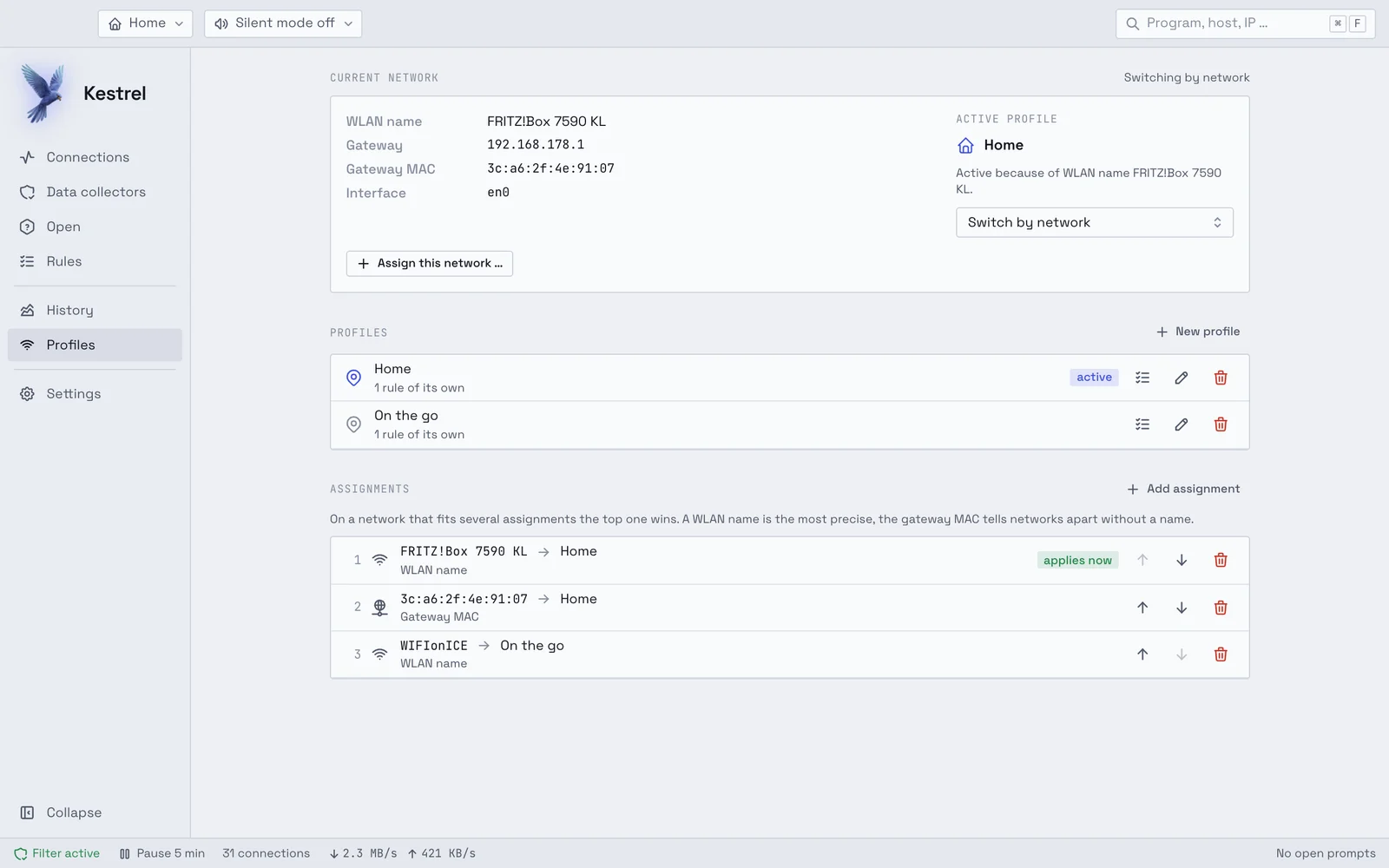This screenshot has width=1389, height=868.
Task: Edit the On the go profile
Action: pyautogui.click(x=1182, y=424)
